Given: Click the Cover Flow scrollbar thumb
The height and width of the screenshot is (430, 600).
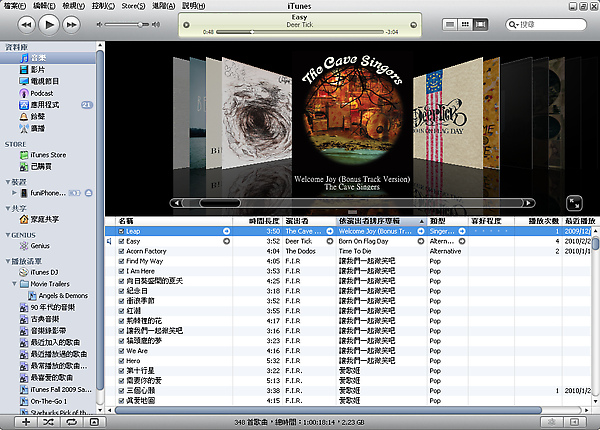Looking at the screenshot, I should coord(220,203).
